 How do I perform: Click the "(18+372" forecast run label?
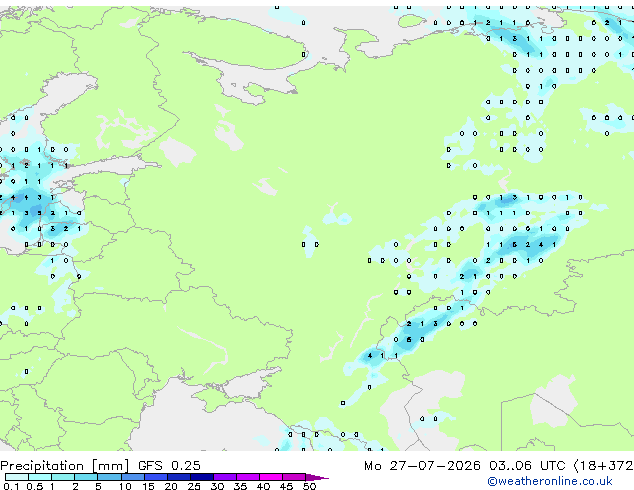point(603,466)
